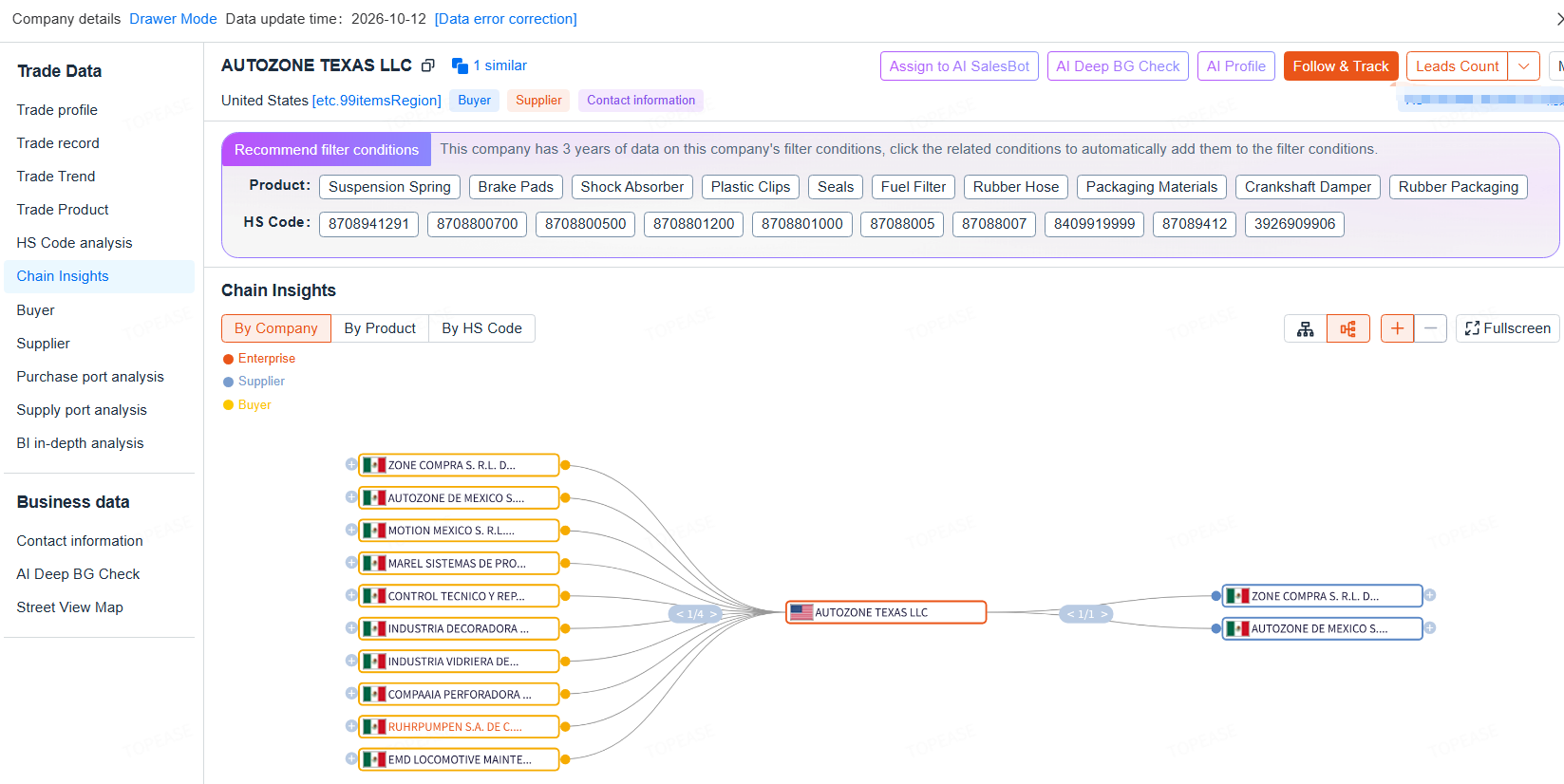Toggle the Buyer legend item
Screen dimensions: 1564x784
[x=247, y=405]
